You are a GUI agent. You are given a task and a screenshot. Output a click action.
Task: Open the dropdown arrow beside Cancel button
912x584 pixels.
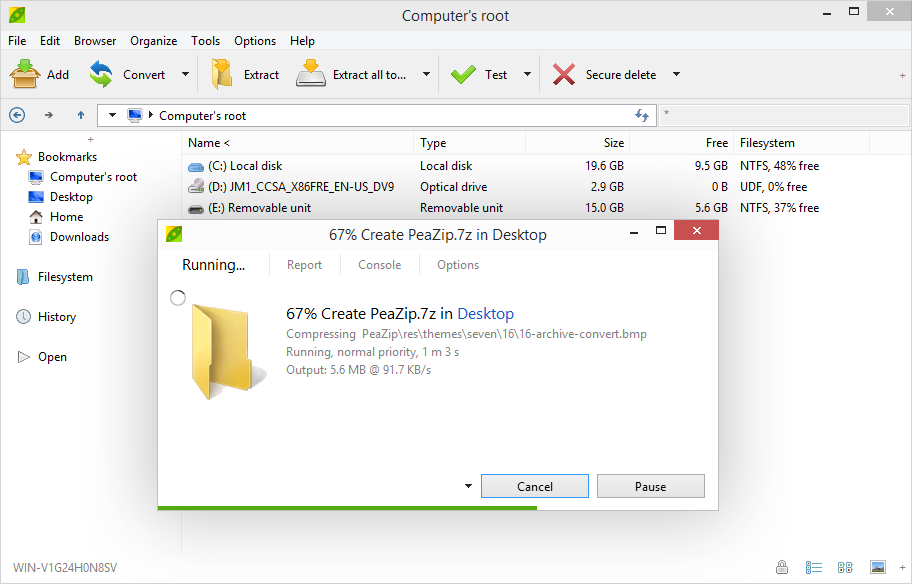pos(468,486)
